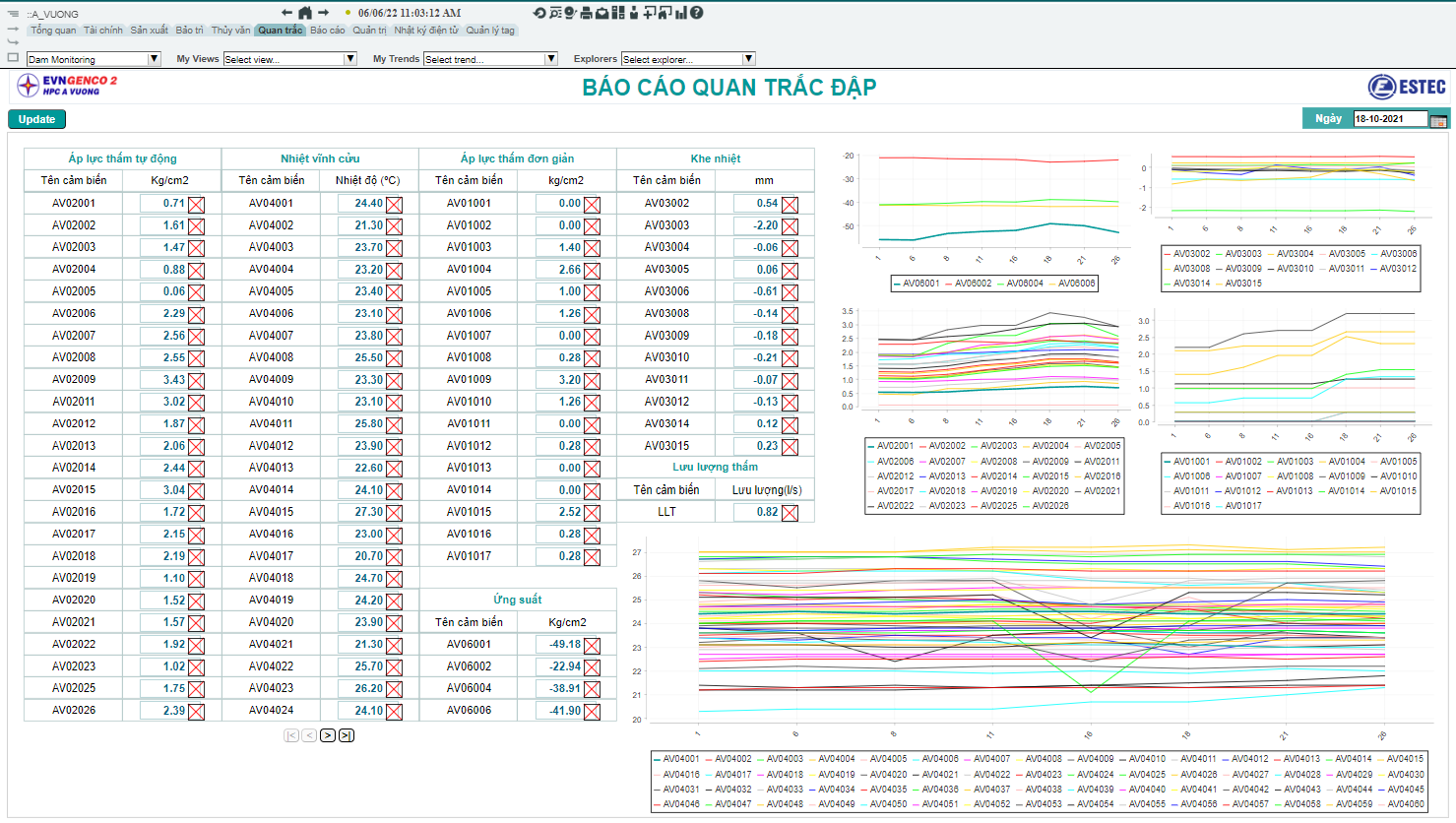1456x823 pixels.
Task: Open the Explorers select explorer dropdown
Action: pyautogui.click(x=688, y=59)
